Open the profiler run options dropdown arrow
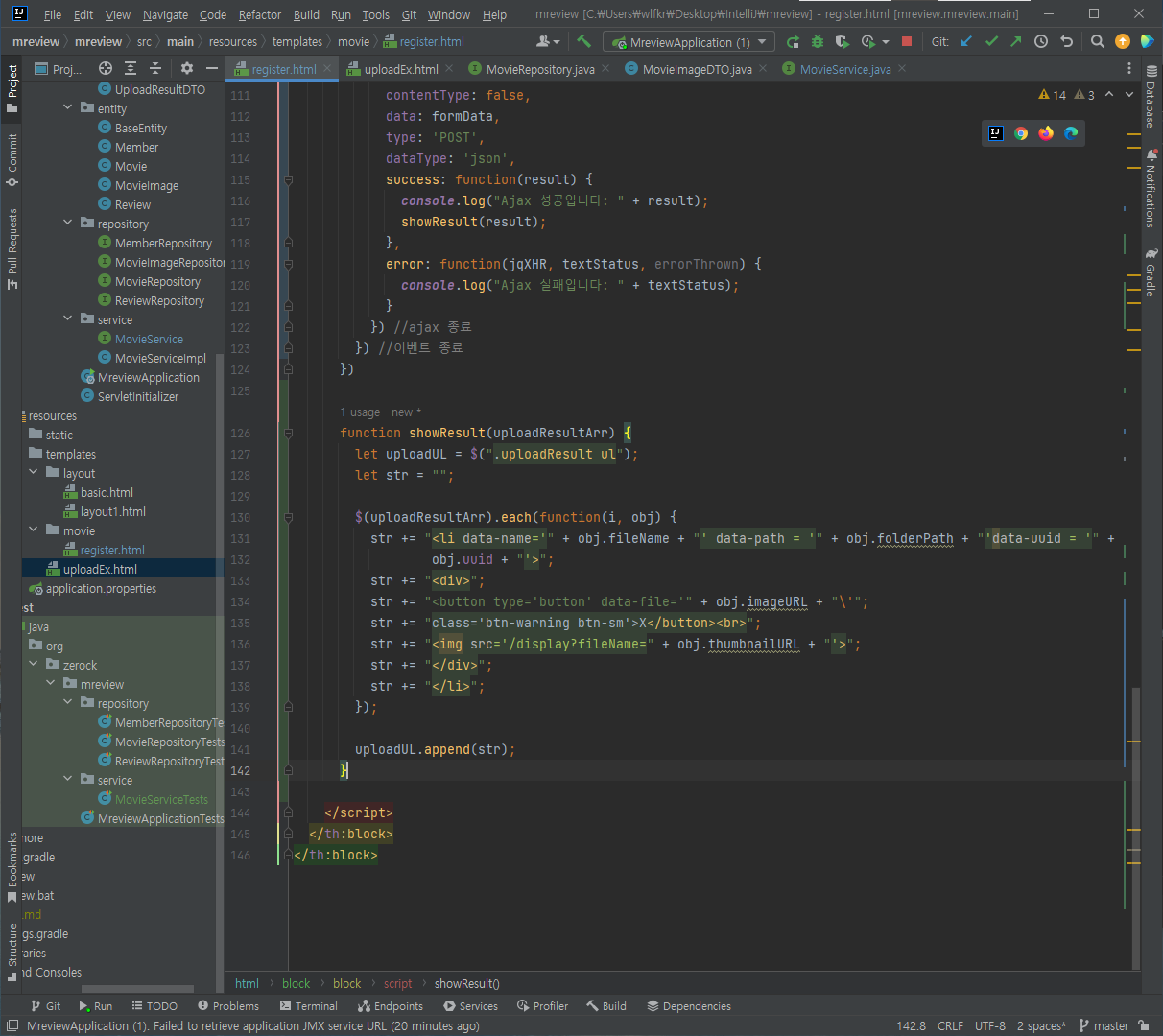Screen dimensions: 1163x1036 [x=885, y=42]
